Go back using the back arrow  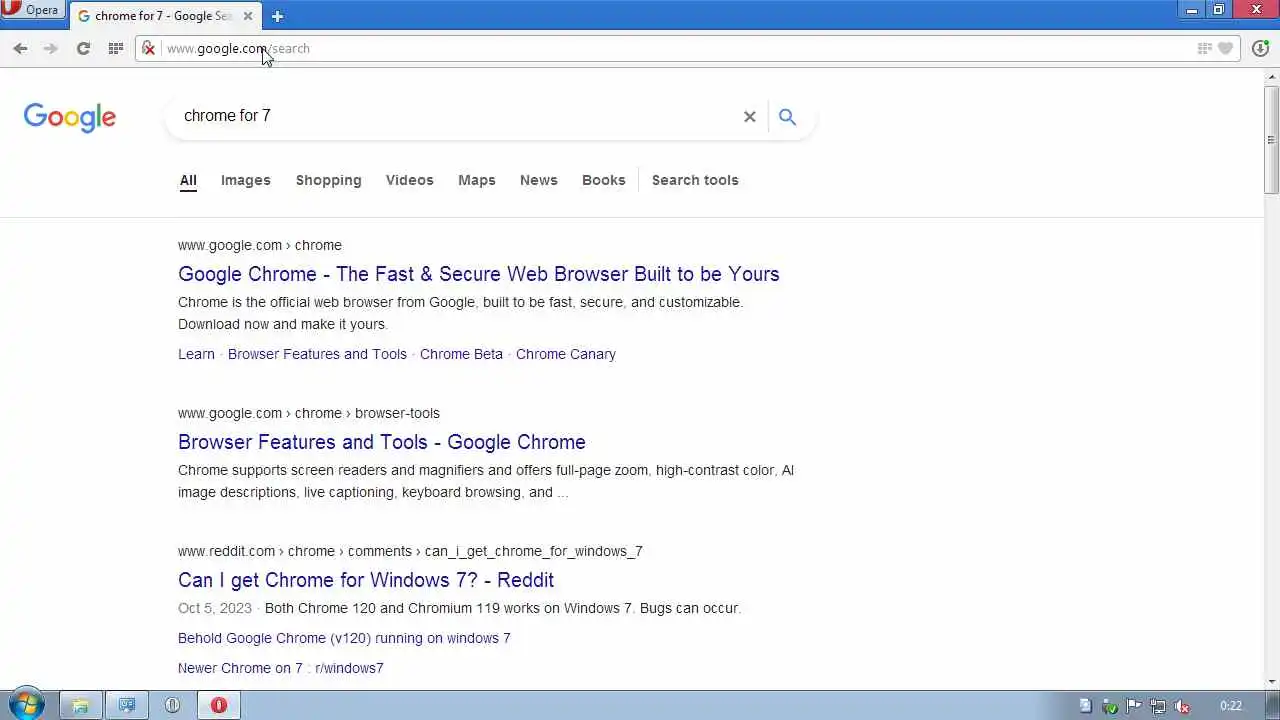click(x=20, y=48)
